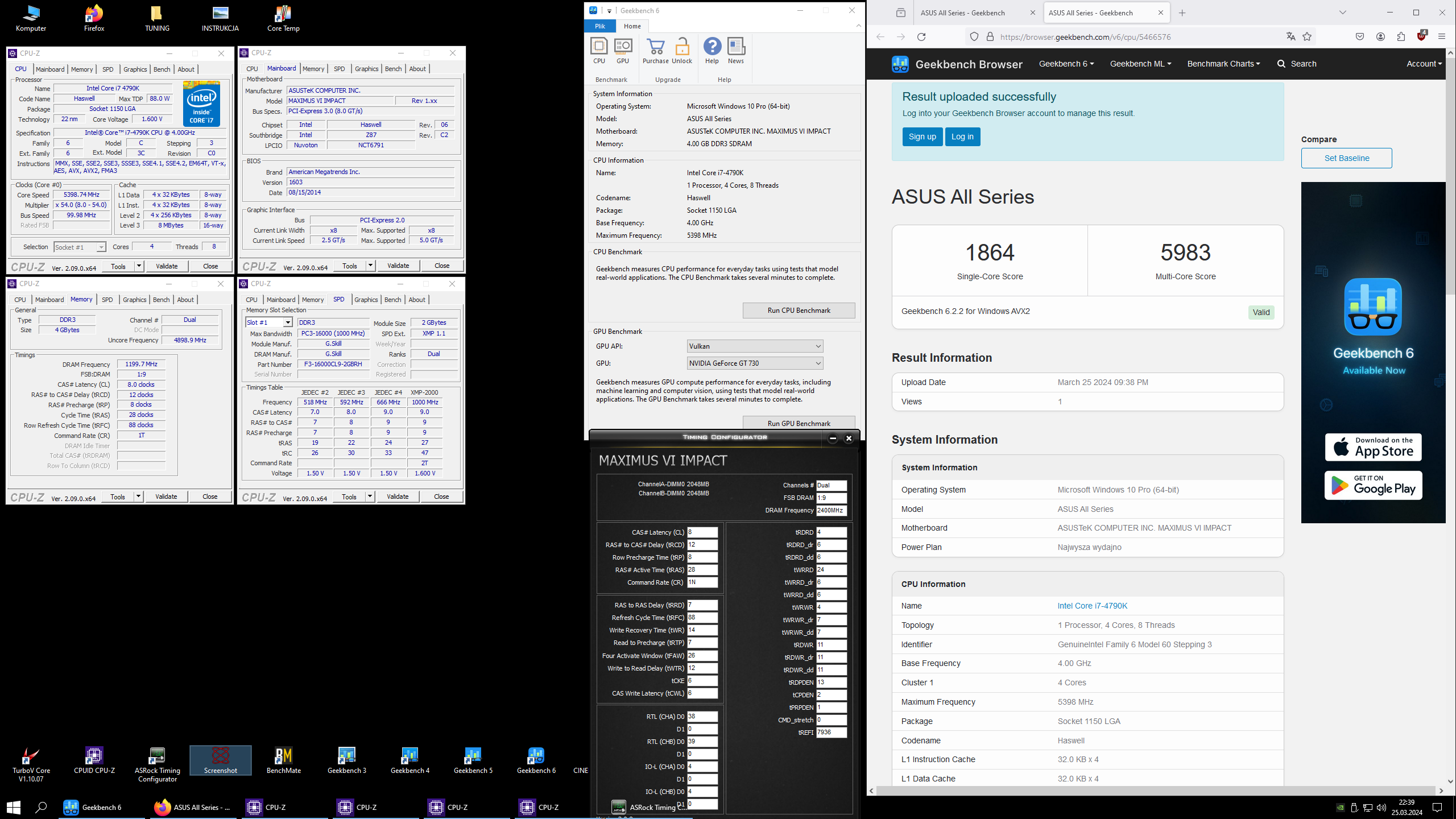Viewport: 1456px width, 819px height.
Task: Open the Firefox hamburger application menu
Action: click(x=1441, y=37)
